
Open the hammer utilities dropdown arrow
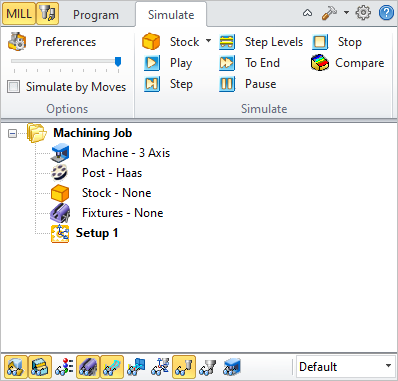click(346, 13)
